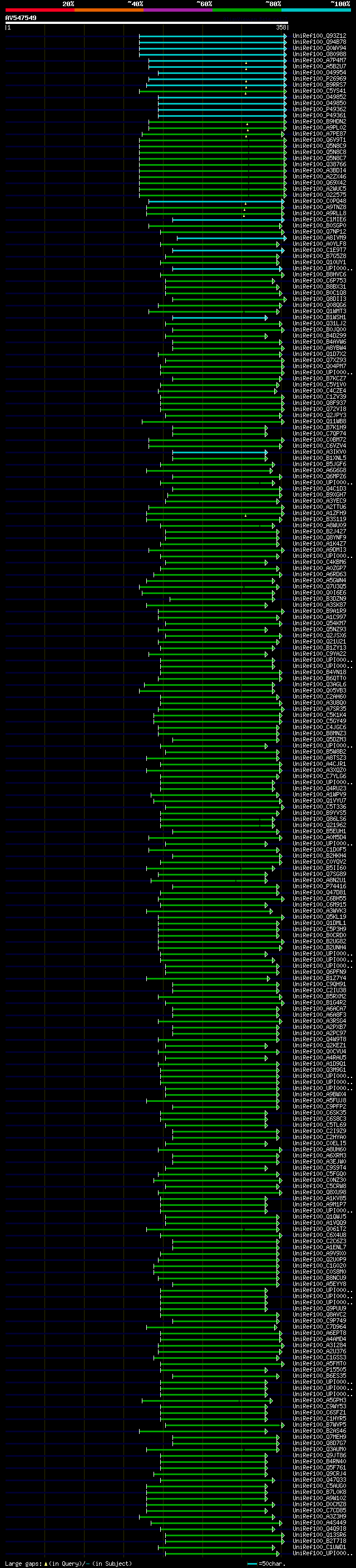This screenshot has height=1568, width=356.
Task: Click the cyan alignment bar for UniRef100_B1WSH1
Action: (220, 318)
